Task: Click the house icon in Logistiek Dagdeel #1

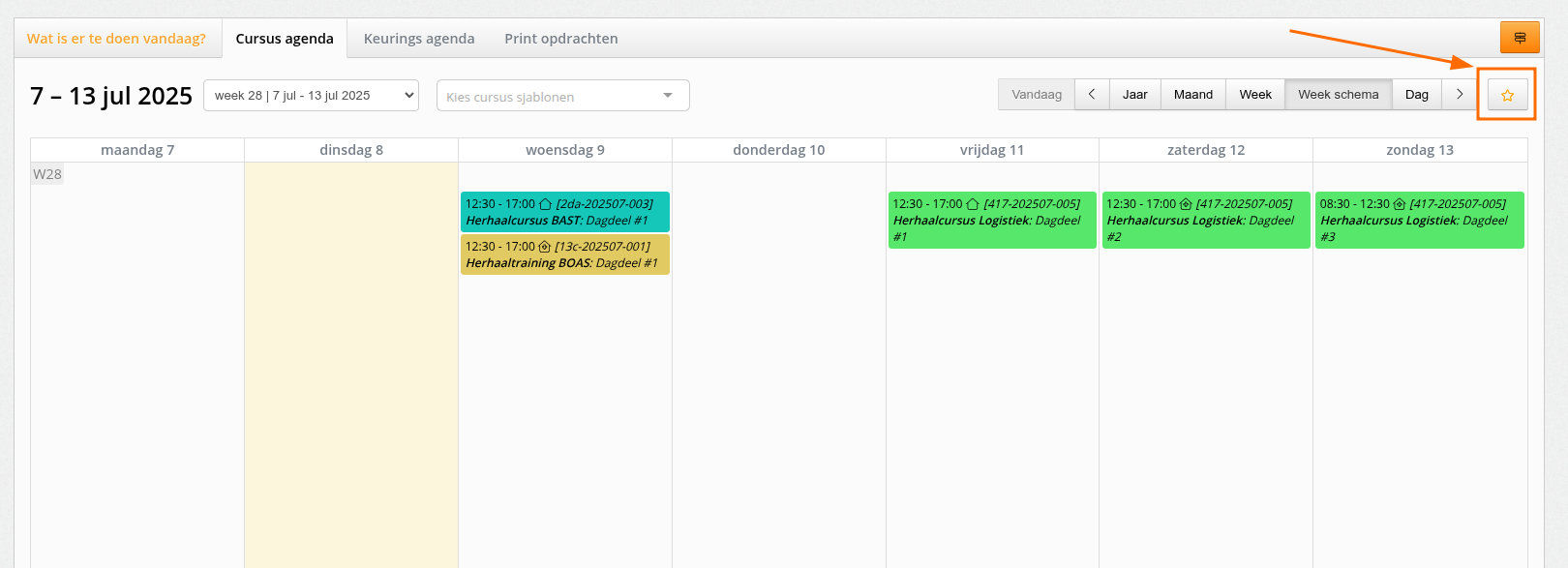Action: 973,204
